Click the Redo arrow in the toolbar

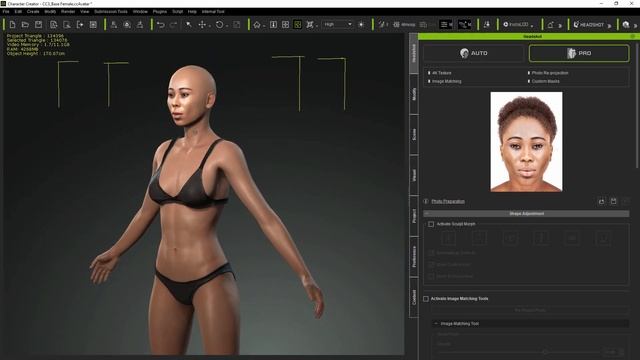point(173,25)
